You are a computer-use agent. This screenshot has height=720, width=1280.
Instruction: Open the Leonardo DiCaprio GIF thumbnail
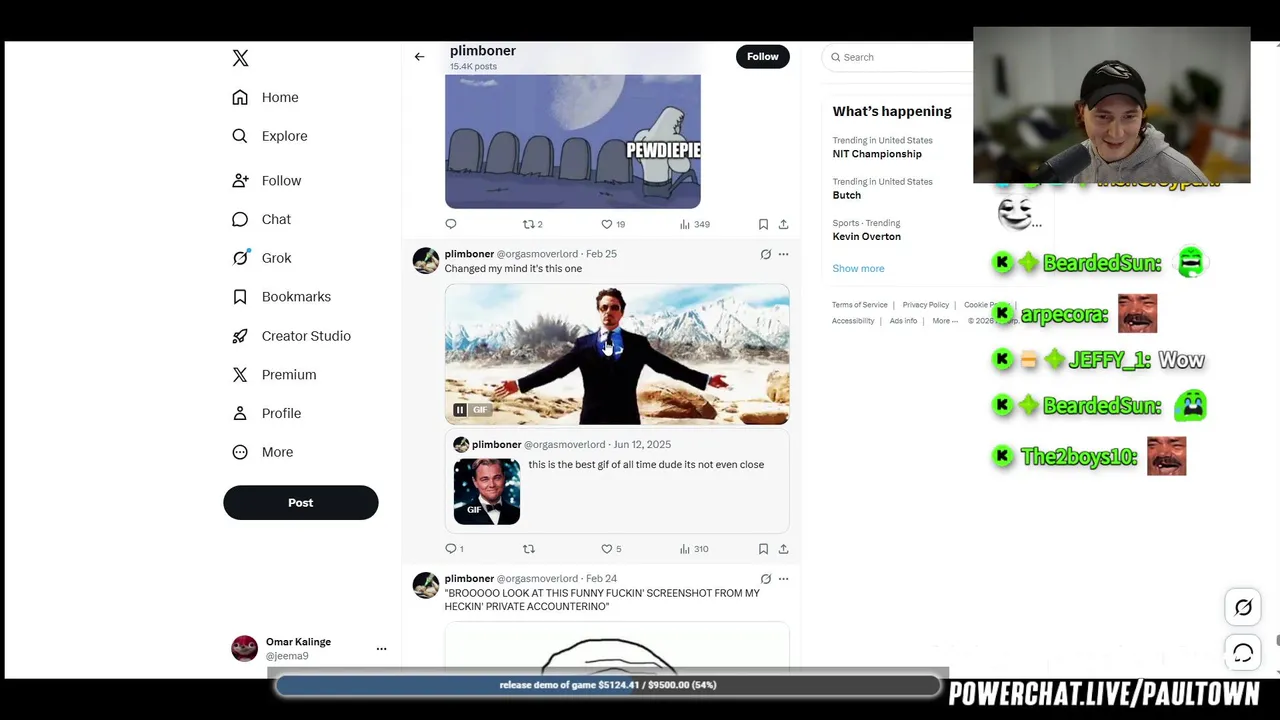487,492
